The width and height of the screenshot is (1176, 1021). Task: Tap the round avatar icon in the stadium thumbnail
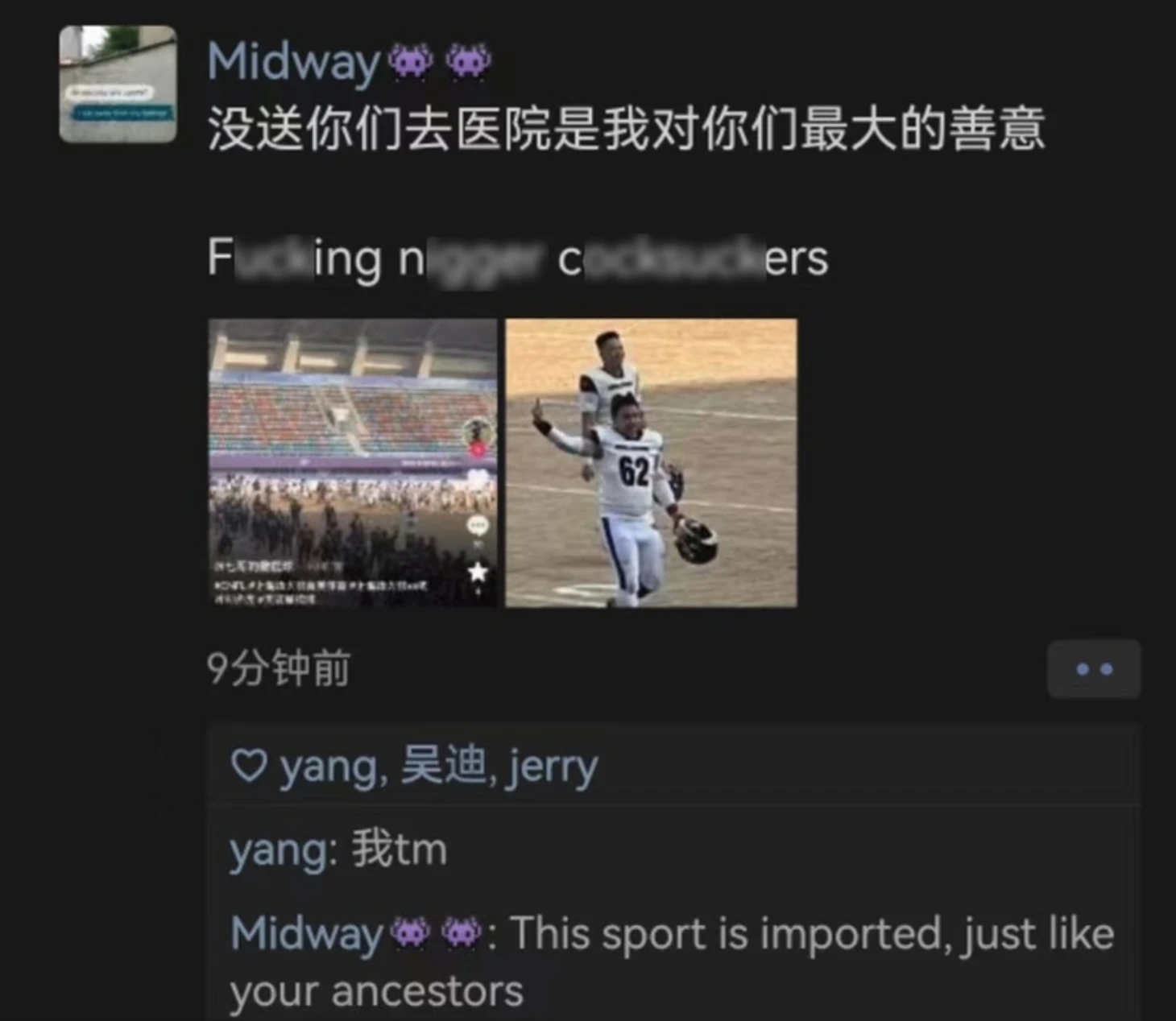click(478, 433)
